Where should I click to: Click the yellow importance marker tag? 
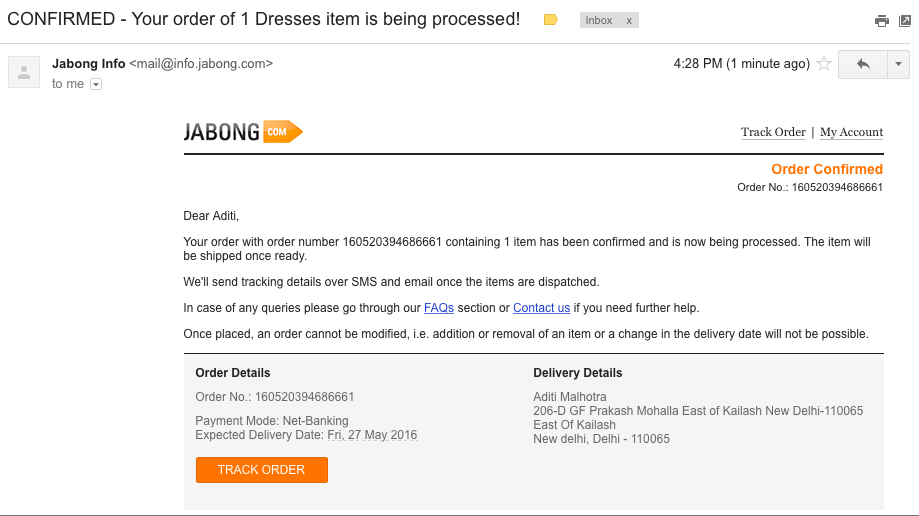click(x=550, y=20)
